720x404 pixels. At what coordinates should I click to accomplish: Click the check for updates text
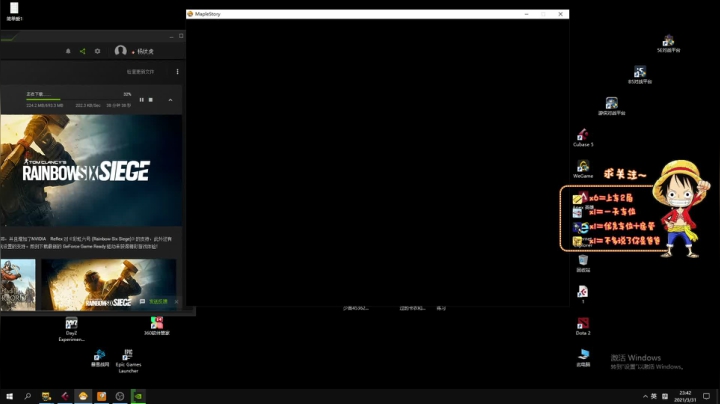pos(141,72)
